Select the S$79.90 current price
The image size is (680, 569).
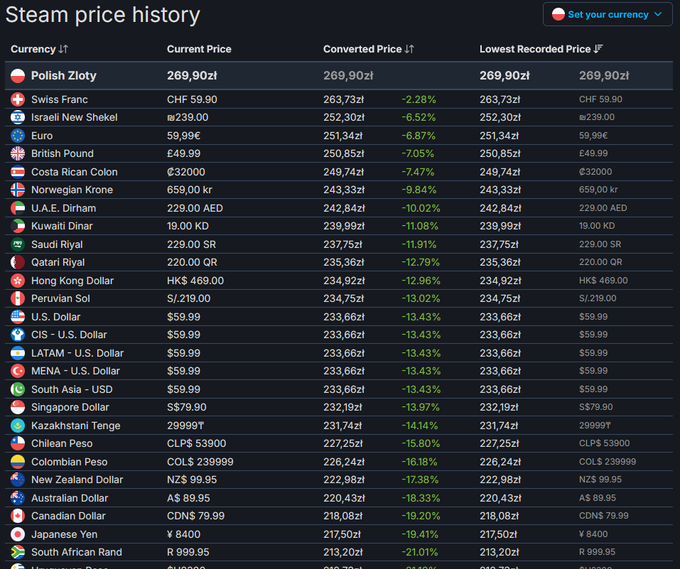[x=187, y=407]
